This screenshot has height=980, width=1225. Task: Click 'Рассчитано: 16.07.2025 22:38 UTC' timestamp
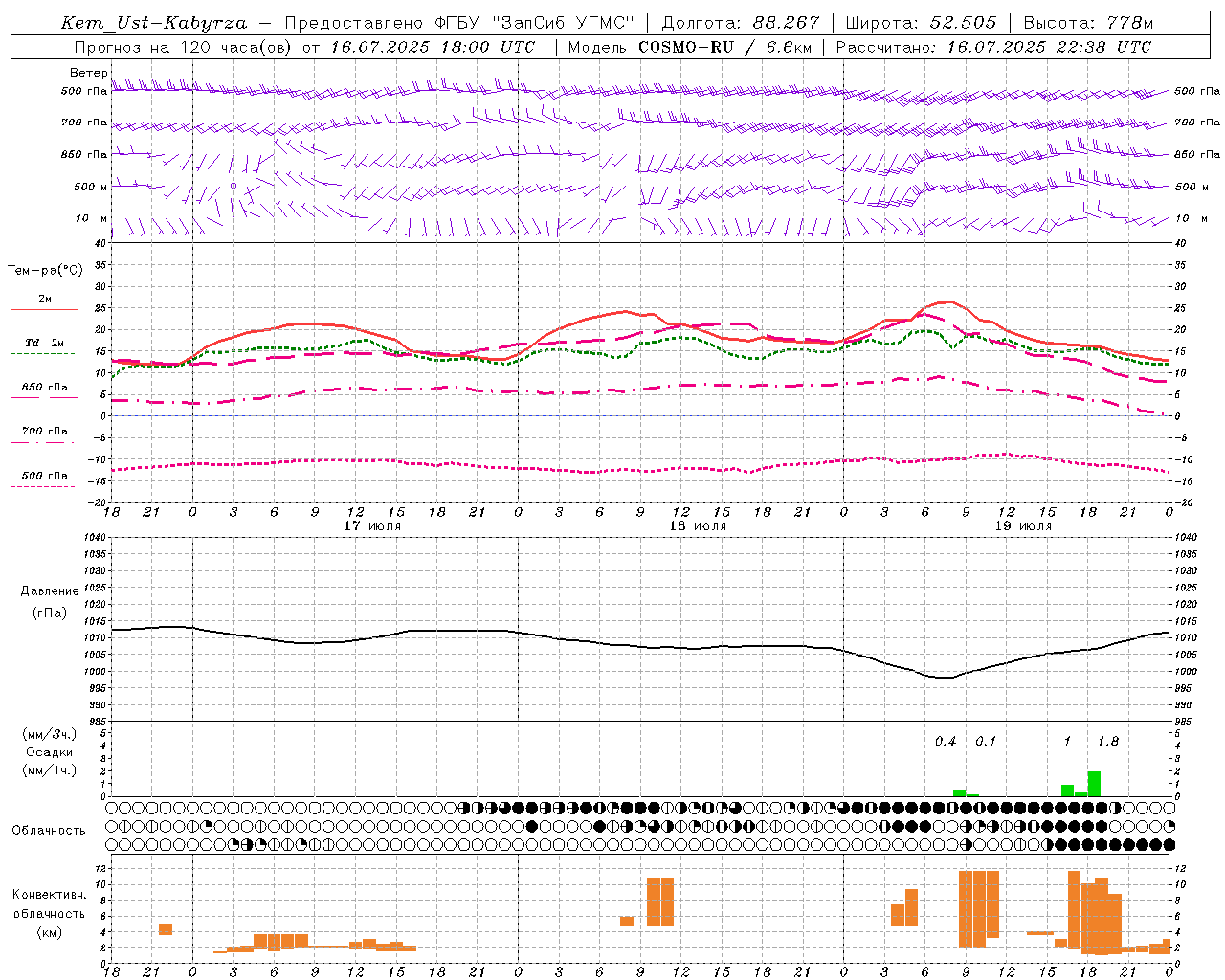point(993,47)
